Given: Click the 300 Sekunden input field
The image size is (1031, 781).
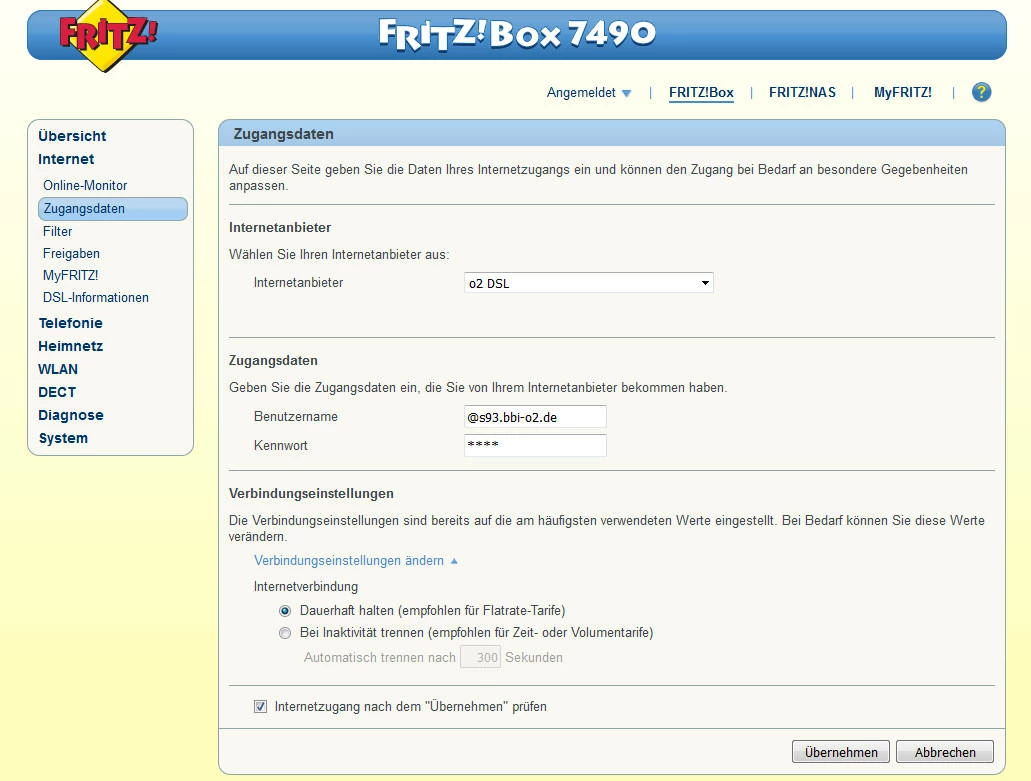Looking at the screenshot, I should coord(481,657).
